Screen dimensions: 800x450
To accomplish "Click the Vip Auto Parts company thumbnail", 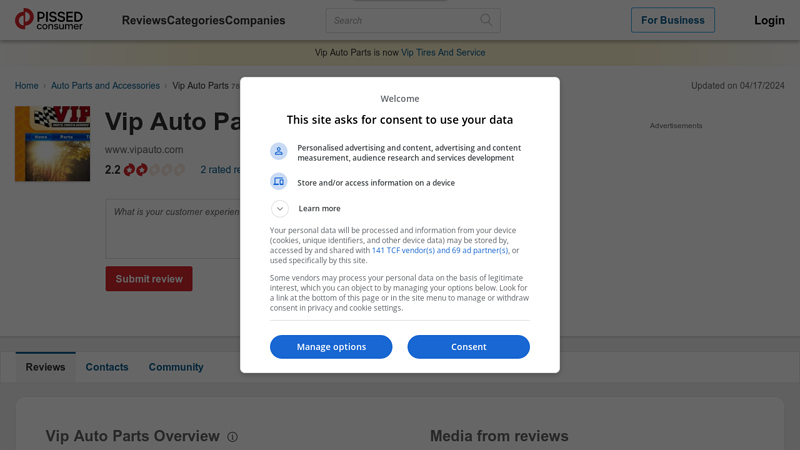I will tap(53, 144).
